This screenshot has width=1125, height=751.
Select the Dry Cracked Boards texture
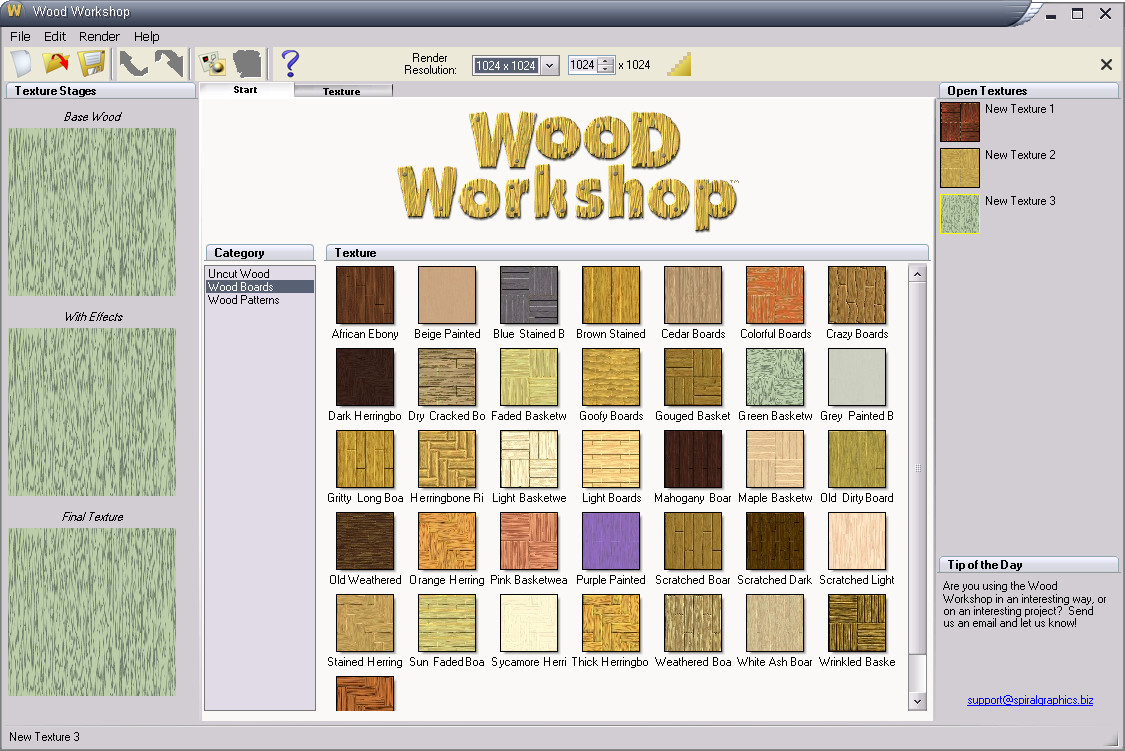[447, 377]
